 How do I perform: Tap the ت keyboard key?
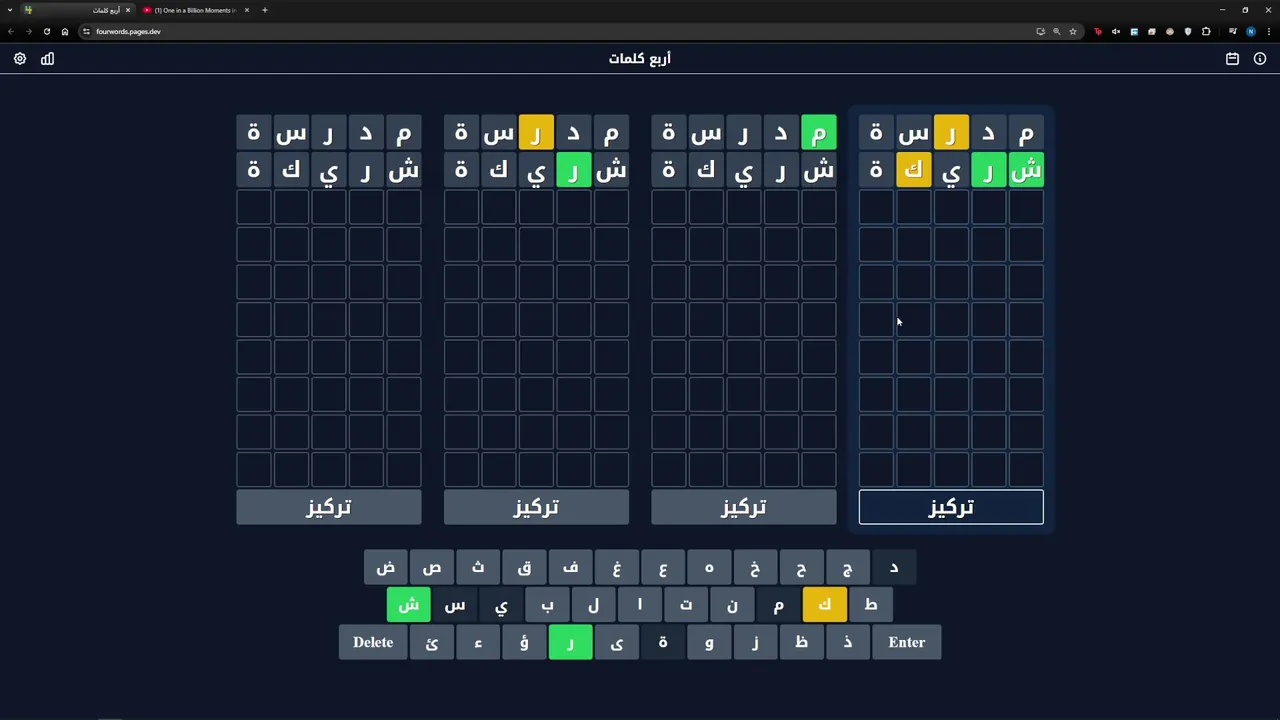click(686, 605)
